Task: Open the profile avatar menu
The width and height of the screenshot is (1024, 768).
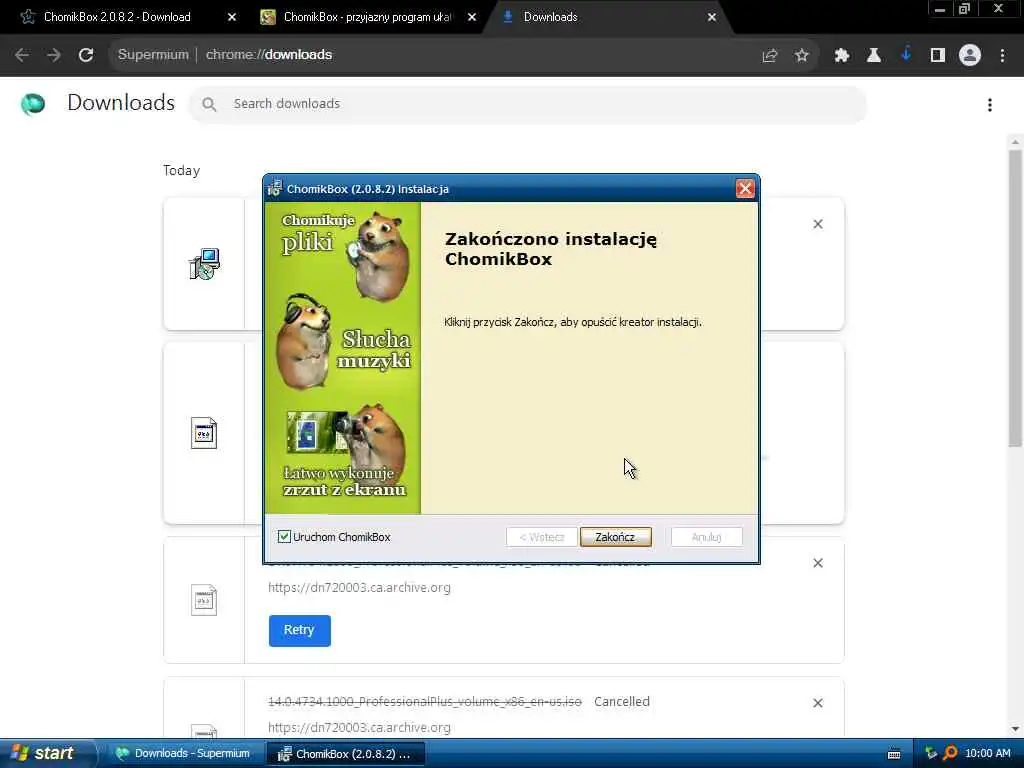Action: tap(970, 55)
